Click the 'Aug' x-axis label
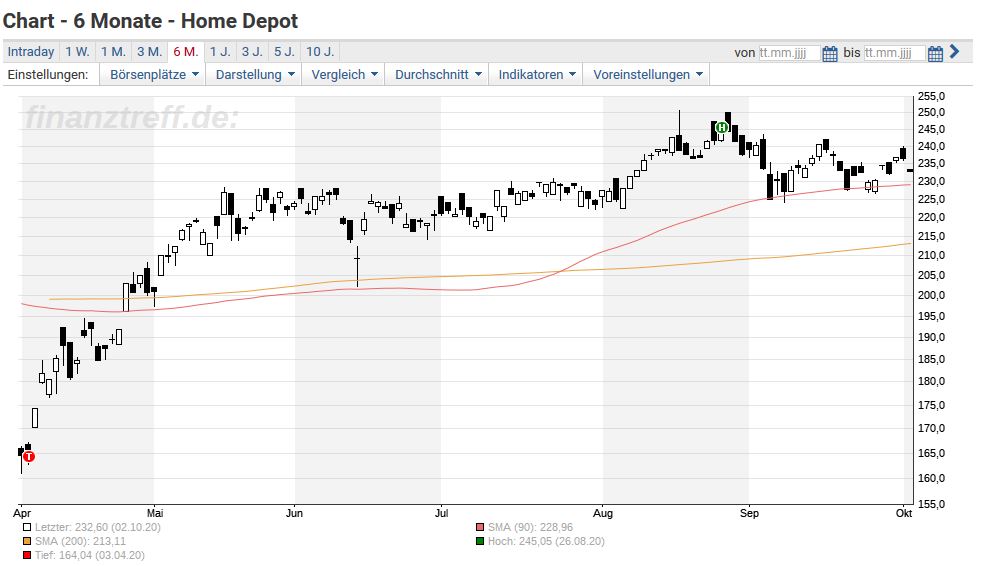 coord(603,513)
